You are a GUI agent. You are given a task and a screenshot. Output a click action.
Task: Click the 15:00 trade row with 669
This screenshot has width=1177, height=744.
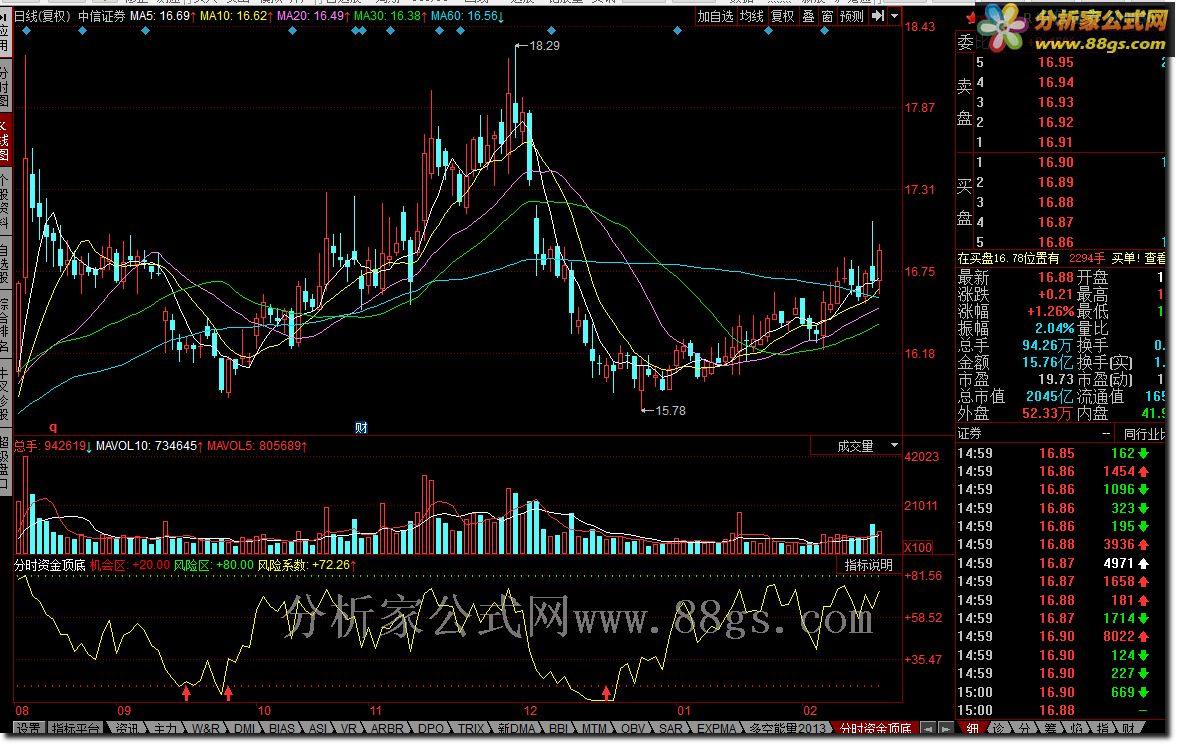pyautogui.click(x=1061, y=692)
